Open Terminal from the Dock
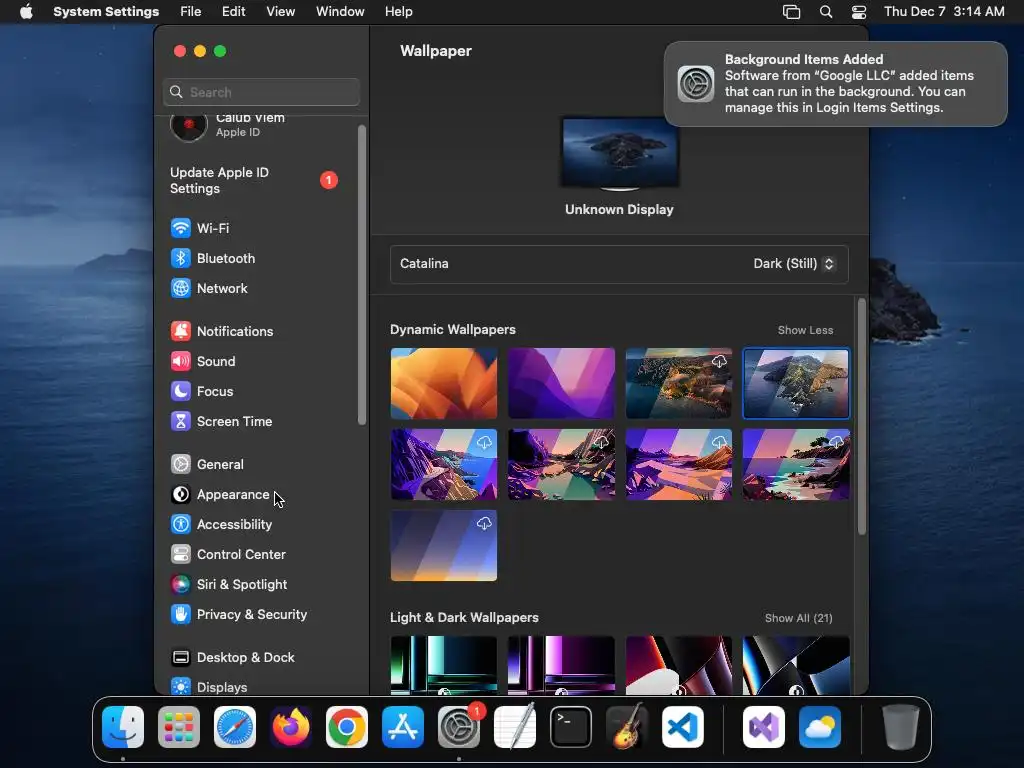This screenshot has width=1024, height=768. (571, 727)
